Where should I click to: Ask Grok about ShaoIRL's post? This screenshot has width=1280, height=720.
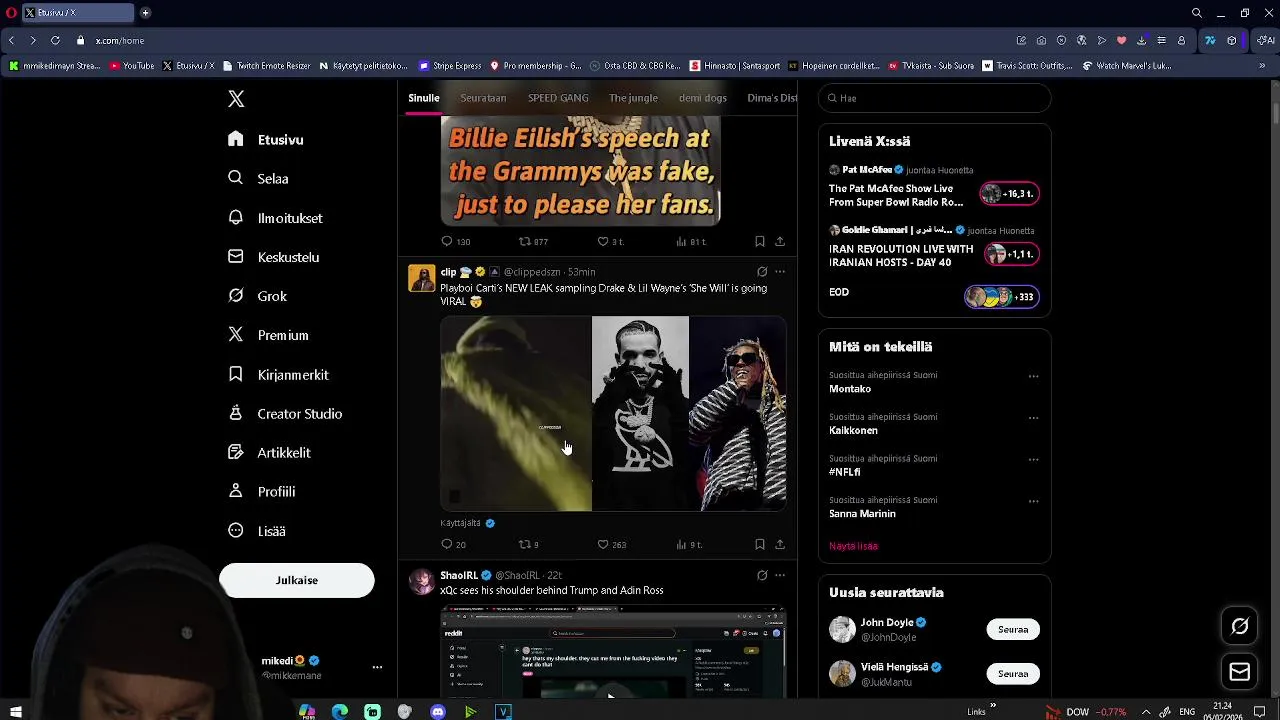[762, 575]
